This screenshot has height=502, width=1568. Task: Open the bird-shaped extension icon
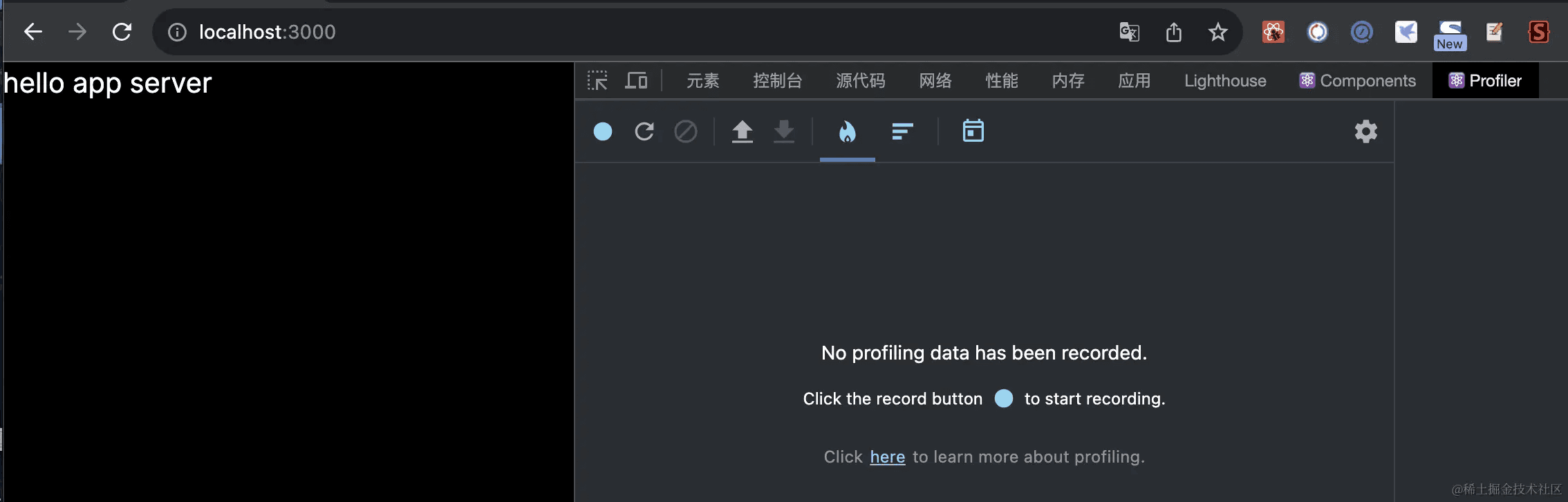[x=1406, y=32]
